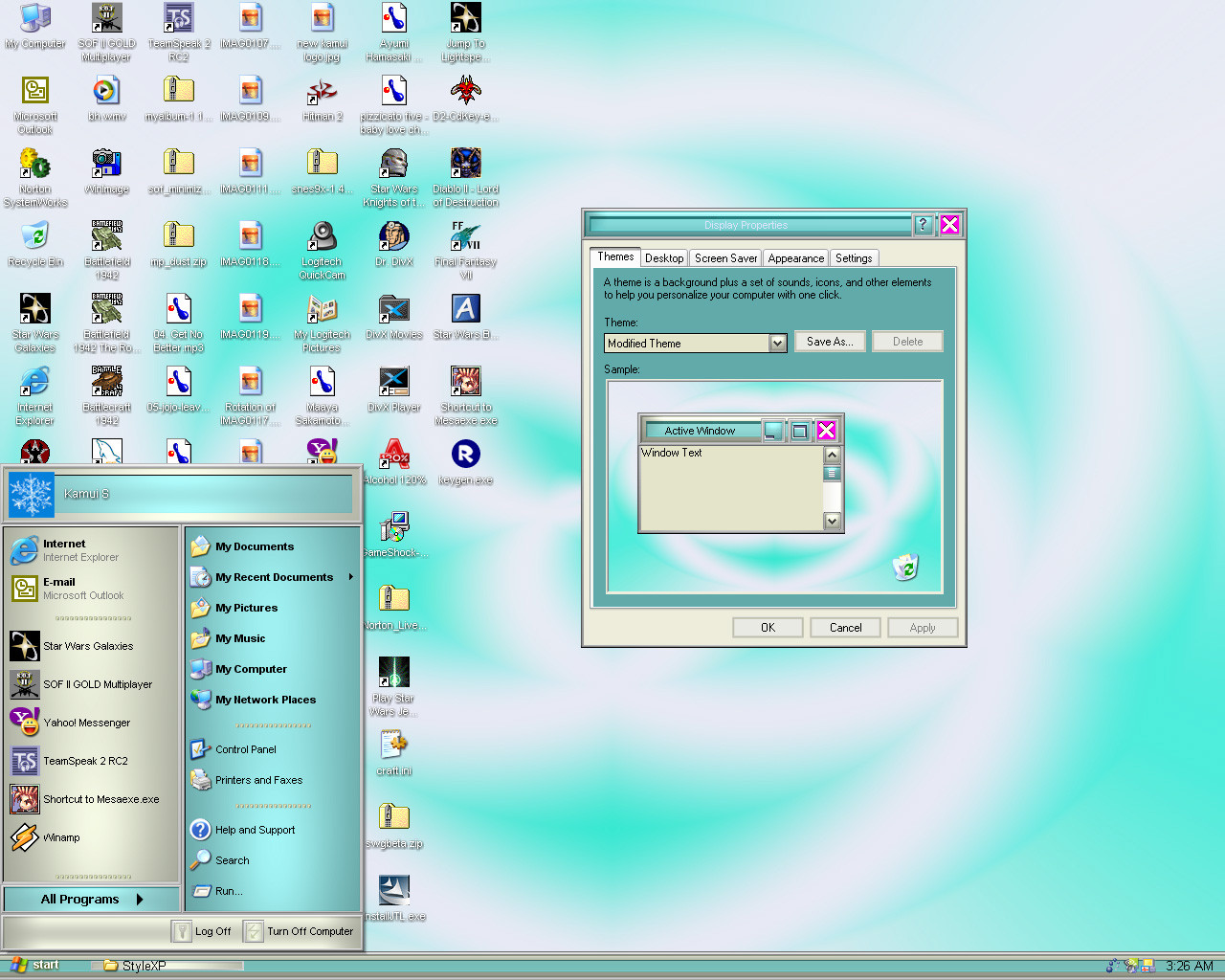The image size is (1225, 980).
Task: Open My Documents in Start menu
Action: pos(273,546)
